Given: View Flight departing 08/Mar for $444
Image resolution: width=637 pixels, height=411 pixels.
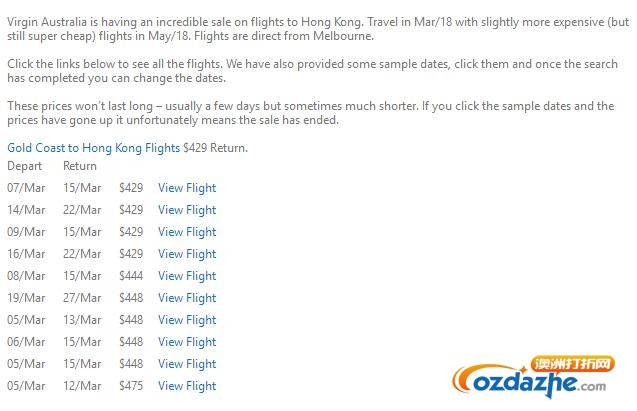Looking at the screenshot, I should click(187, 276).
